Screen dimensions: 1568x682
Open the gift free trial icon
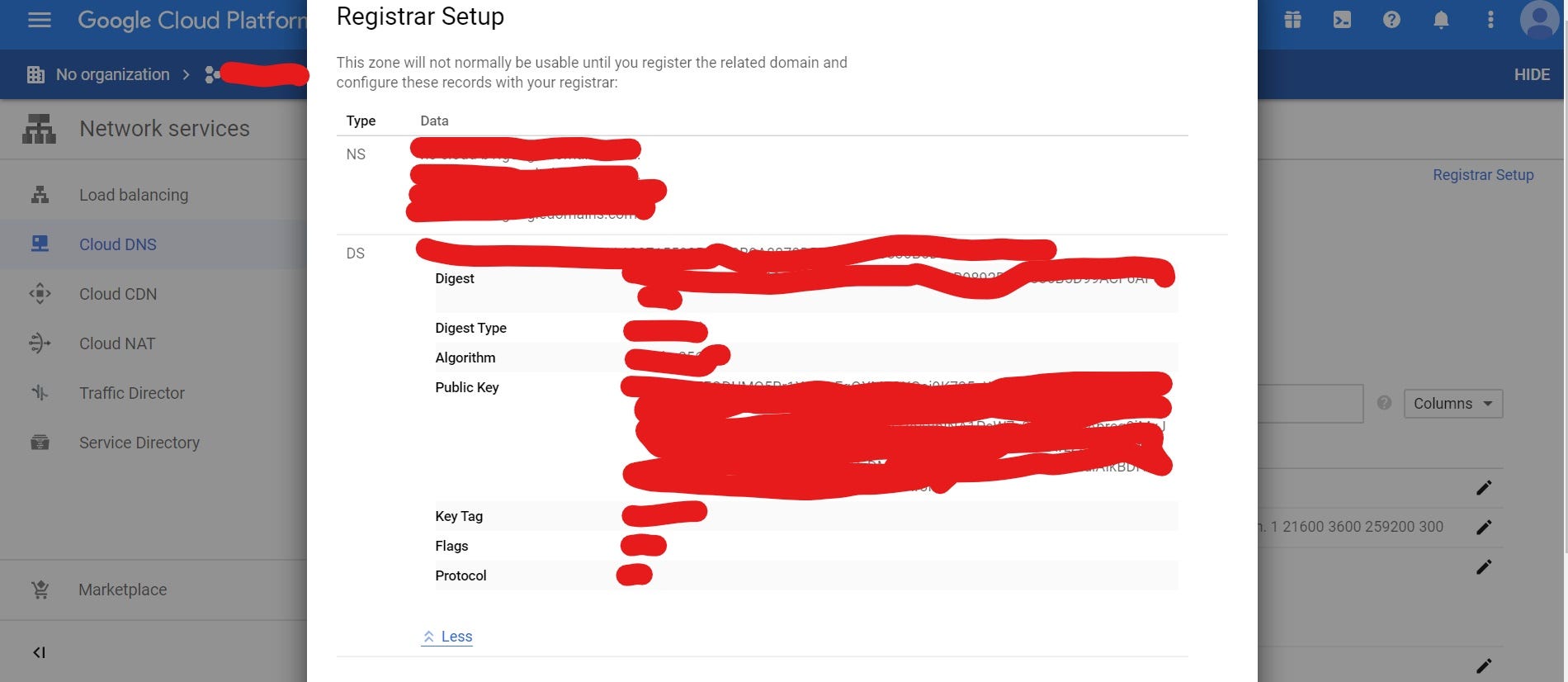(1292, 20)
